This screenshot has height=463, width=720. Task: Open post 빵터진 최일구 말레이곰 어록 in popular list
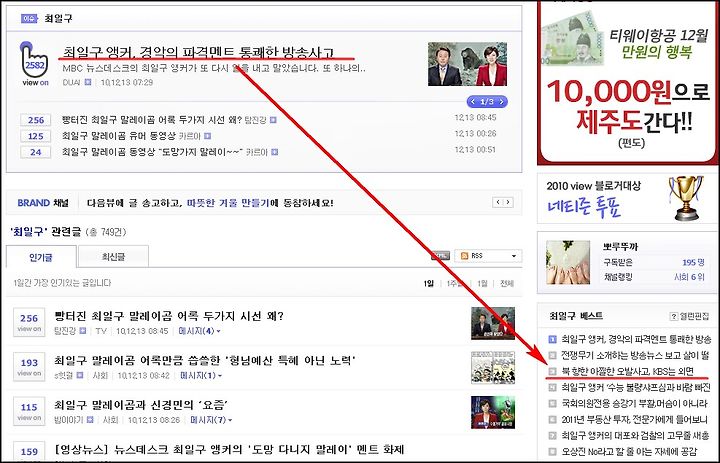coord(169,316)
